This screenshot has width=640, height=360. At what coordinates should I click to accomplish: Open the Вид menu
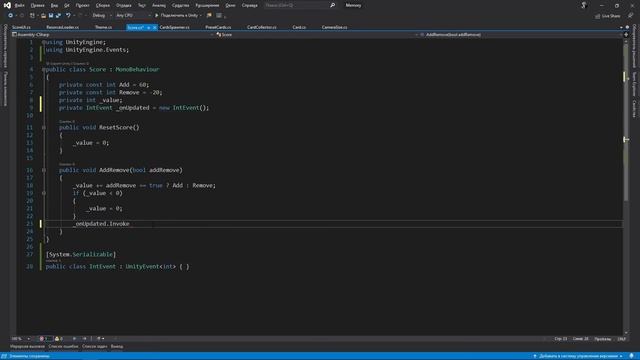click(x=54, y=5)
